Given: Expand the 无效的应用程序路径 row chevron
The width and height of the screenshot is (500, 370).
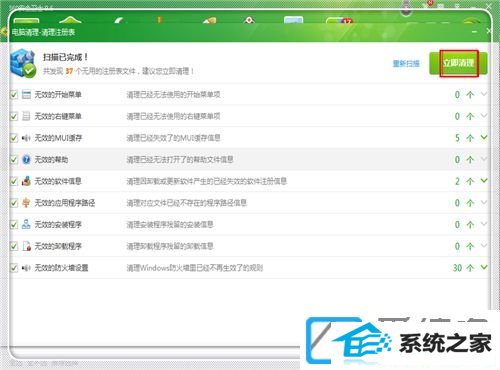Looking at the screenshot, I should (x=484, y=203).
